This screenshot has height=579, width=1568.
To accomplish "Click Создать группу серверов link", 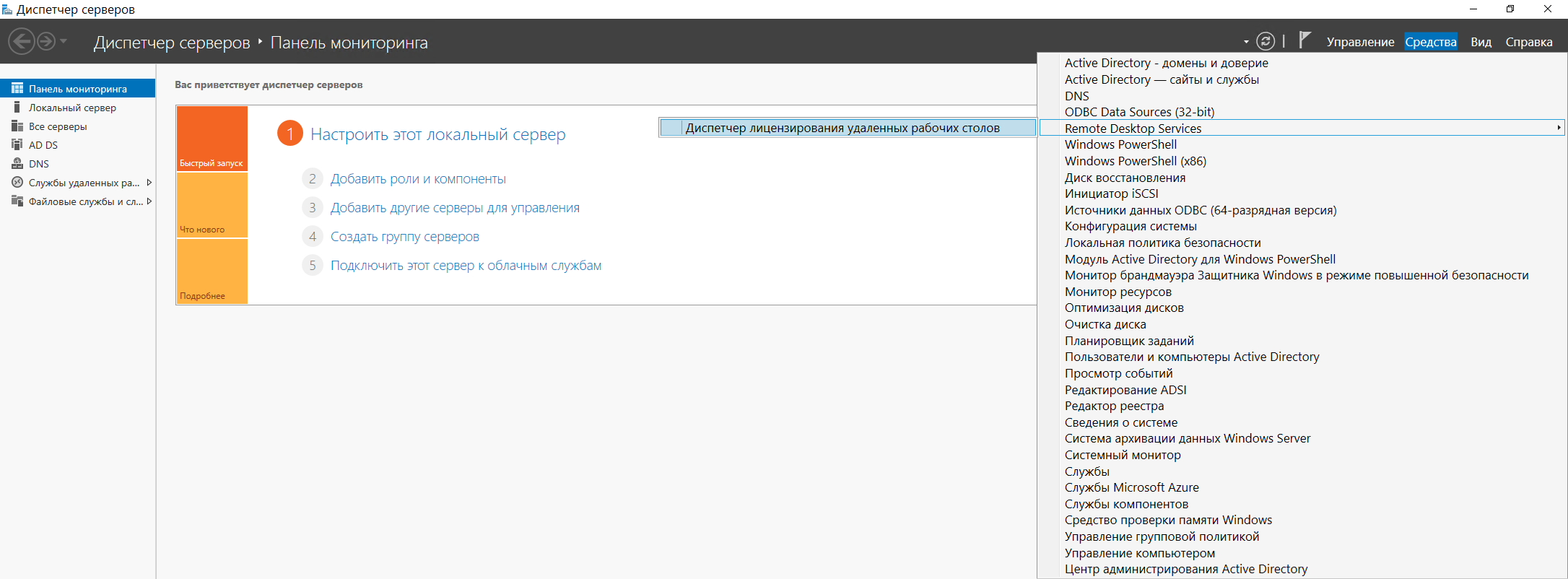I will point(404,237).
